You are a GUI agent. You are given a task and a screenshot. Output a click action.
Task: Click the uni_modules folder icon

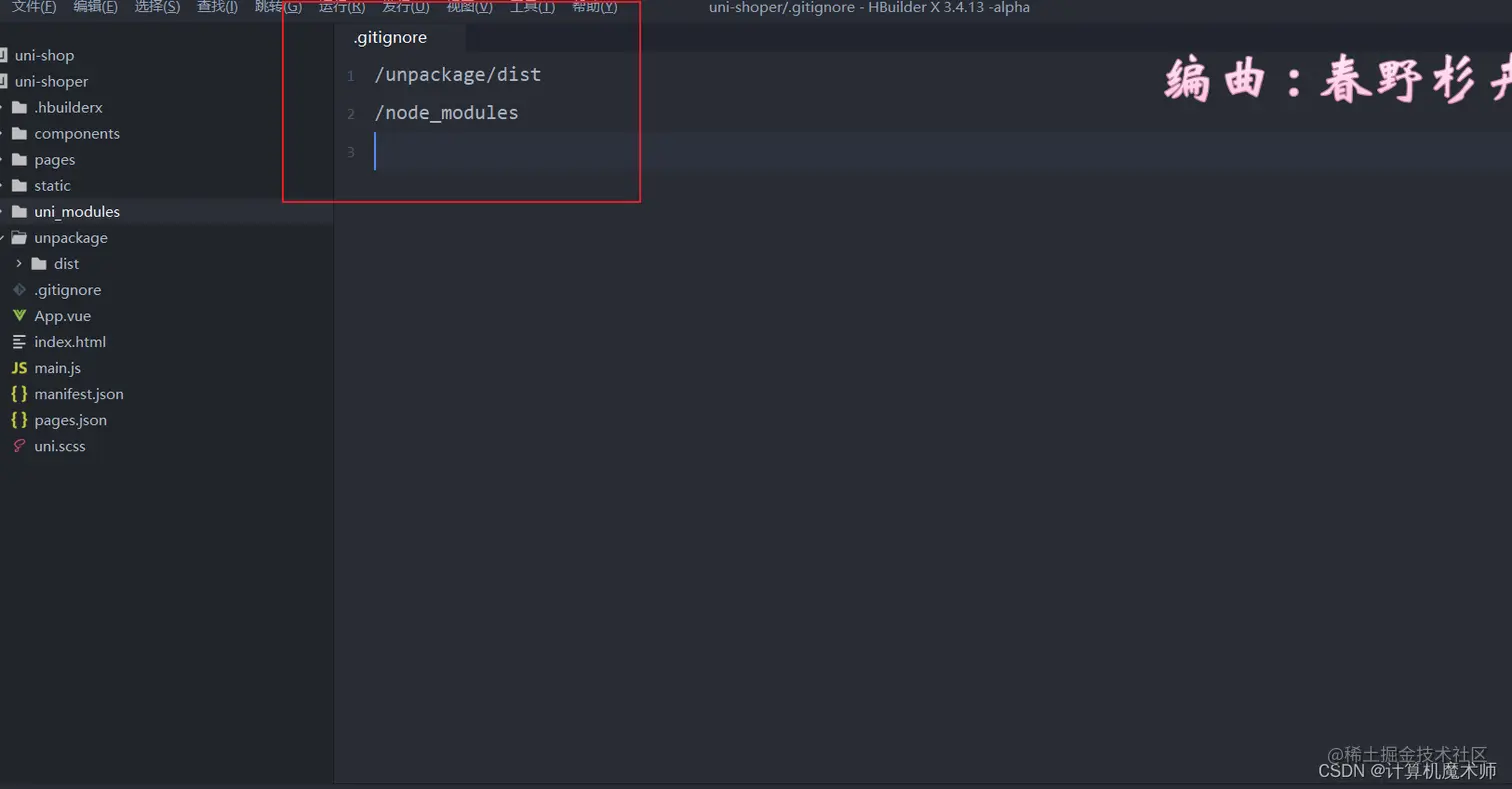19,211
